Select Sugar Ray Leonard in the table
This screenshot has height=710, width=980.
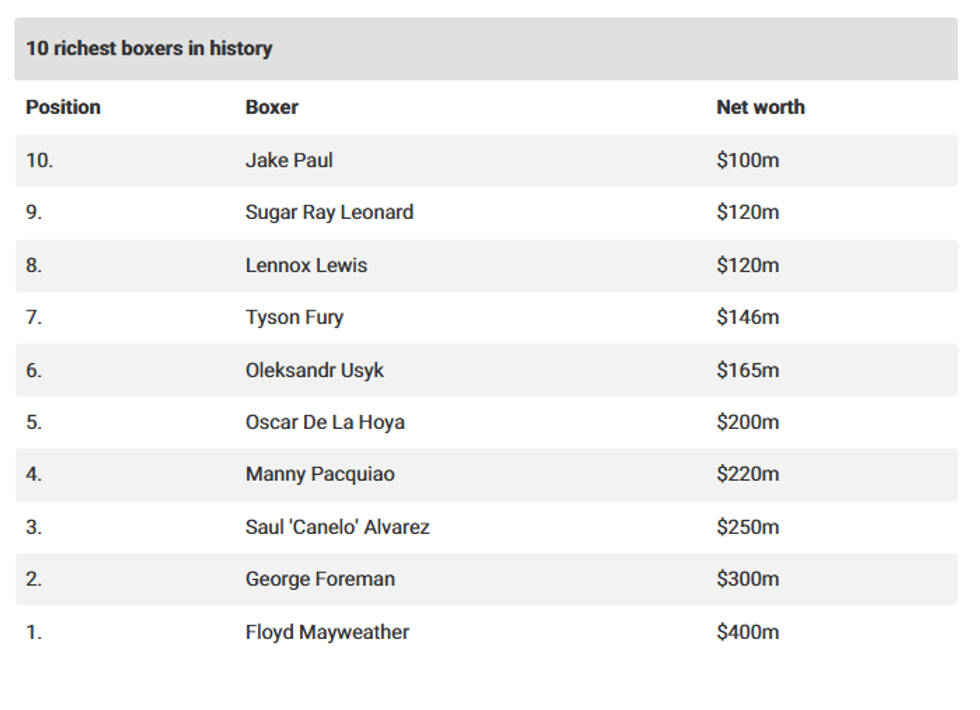(x=329, y=212)
